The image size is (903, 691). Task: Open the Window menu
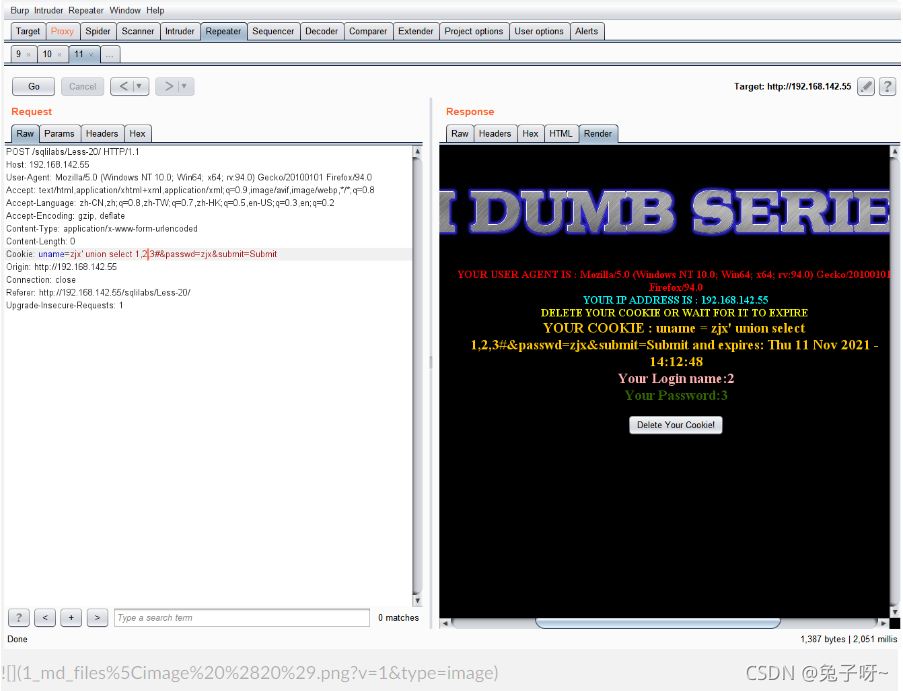125,10
